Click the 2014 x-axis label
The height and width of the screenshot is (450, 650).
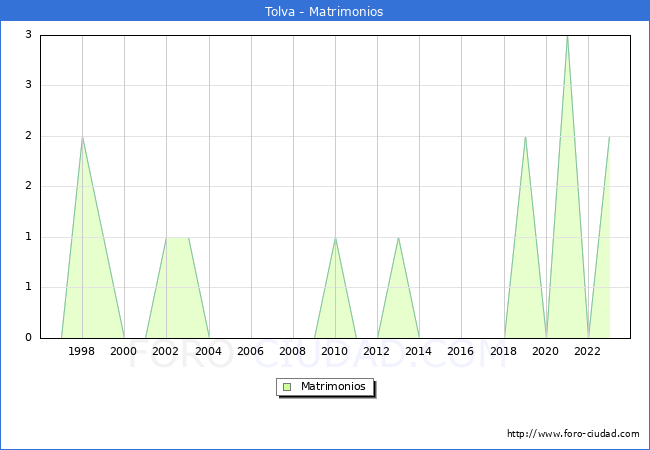coord(419,351)
